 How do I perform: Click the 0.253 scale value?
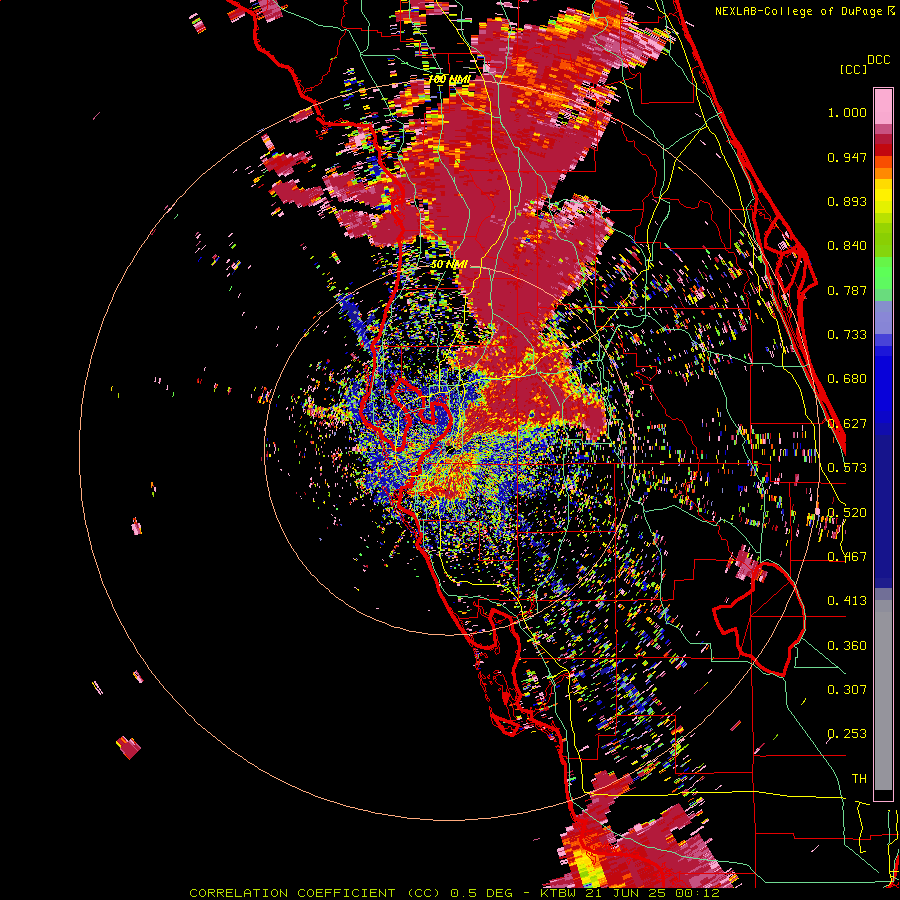point(847,734)
